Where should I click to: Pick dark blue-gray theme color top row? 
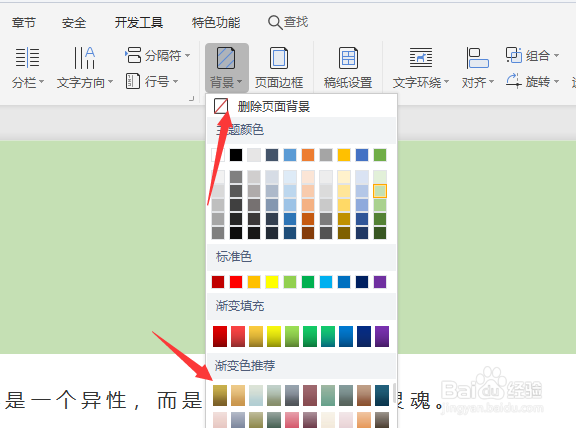coord(272,155)
